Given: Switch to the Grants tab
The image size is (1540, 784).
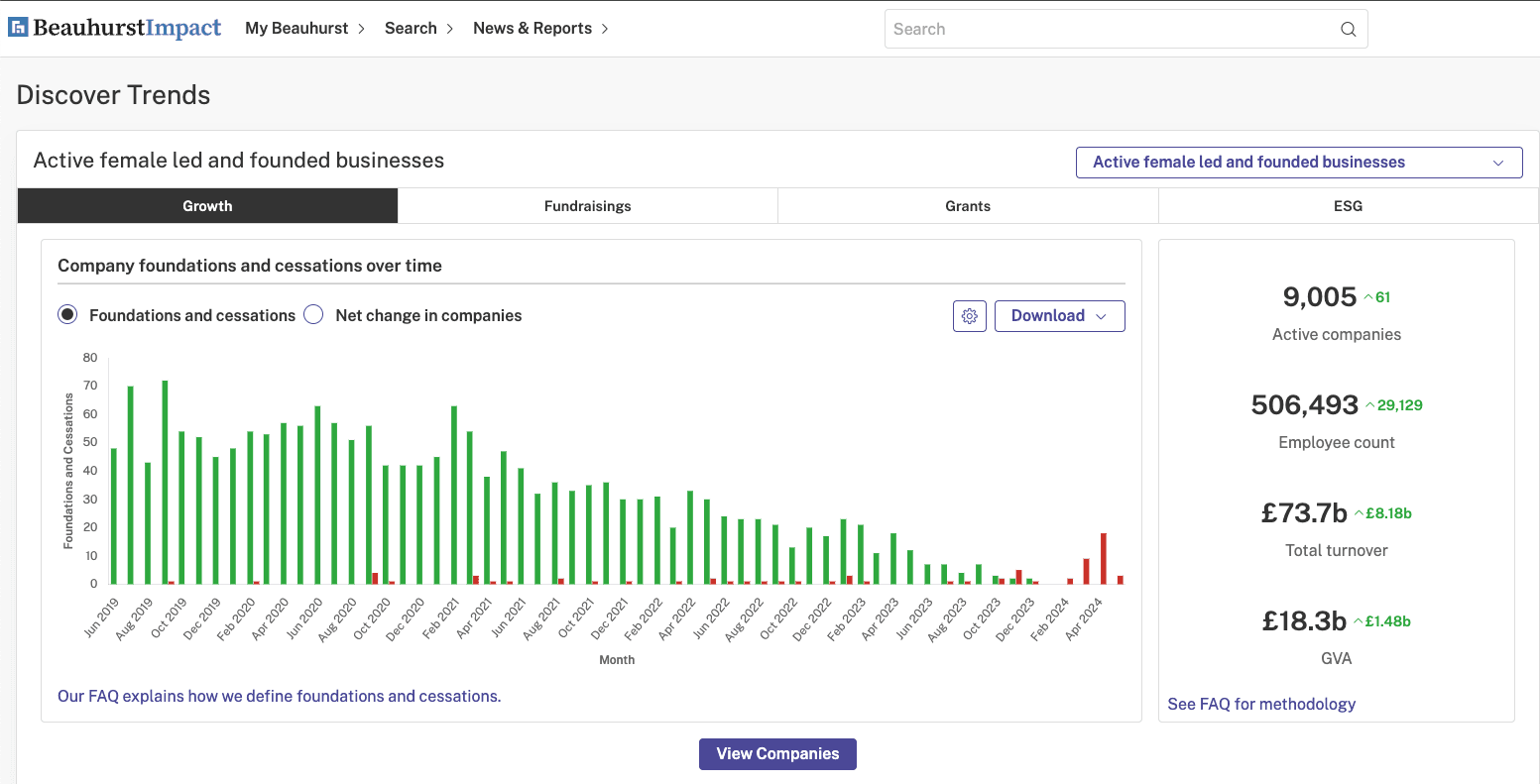Looking at the screenshot, I should (x=968, y=206).
